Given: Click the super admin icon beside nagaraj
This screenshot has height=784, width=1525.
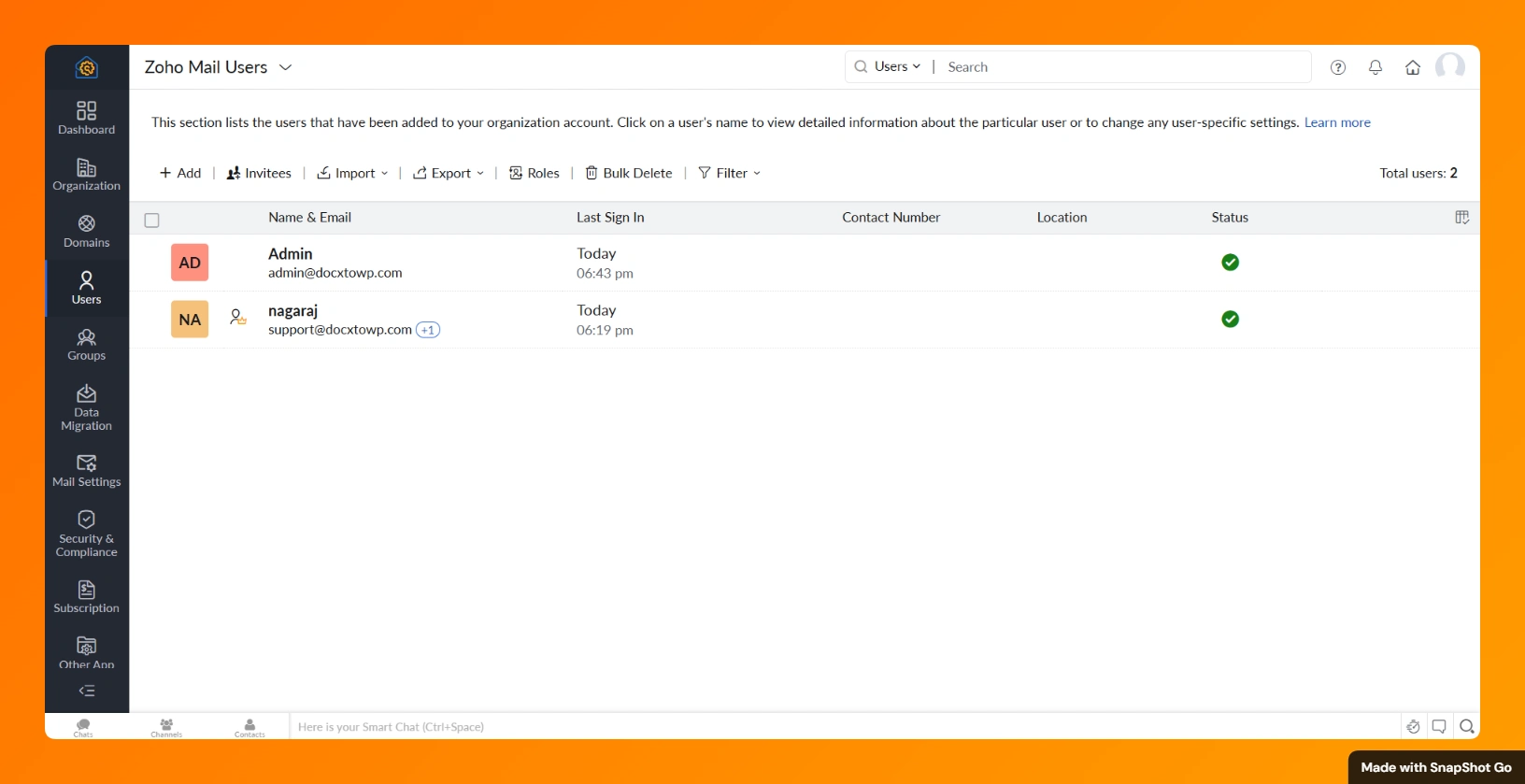Looking at the screenshot, I should tap(238, 318).
